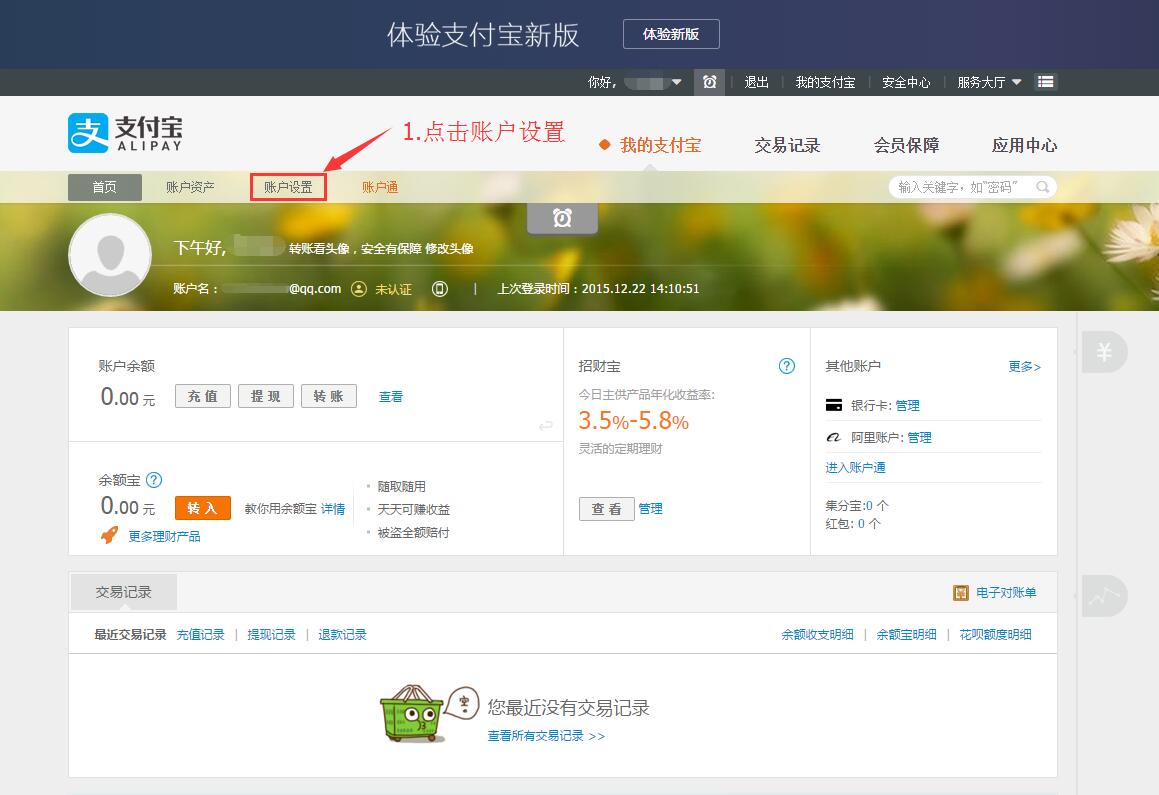Viewport: 1159px width, 795px height.
Task: Click the 体验新版 button
Action: coord(671,34)
